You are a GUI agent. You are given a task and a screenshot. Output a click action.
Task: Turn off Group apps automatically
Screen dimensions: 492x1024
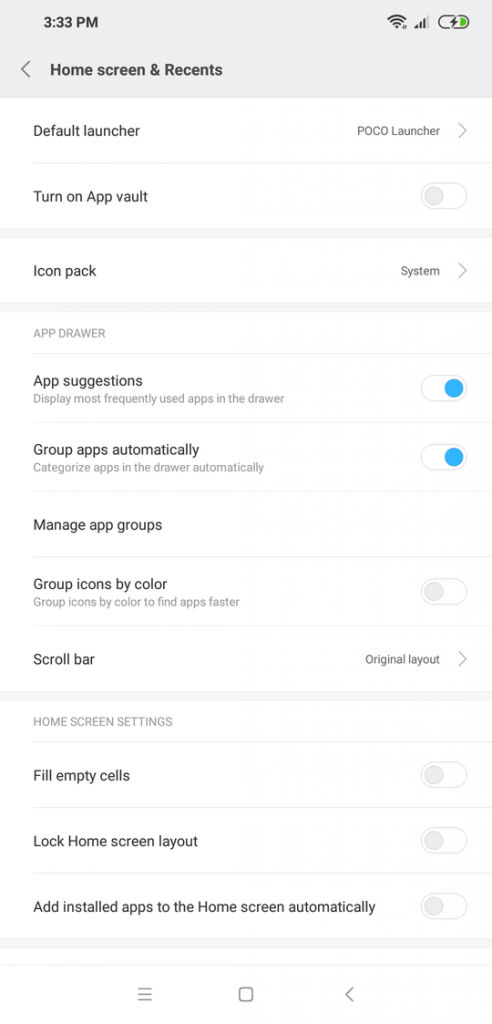444,457
